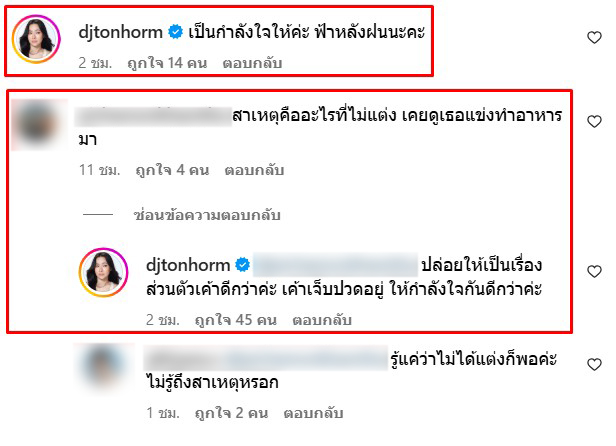
Task: View likes: ถูกใจ 45 คน
Action: click(x=236, y=320)
